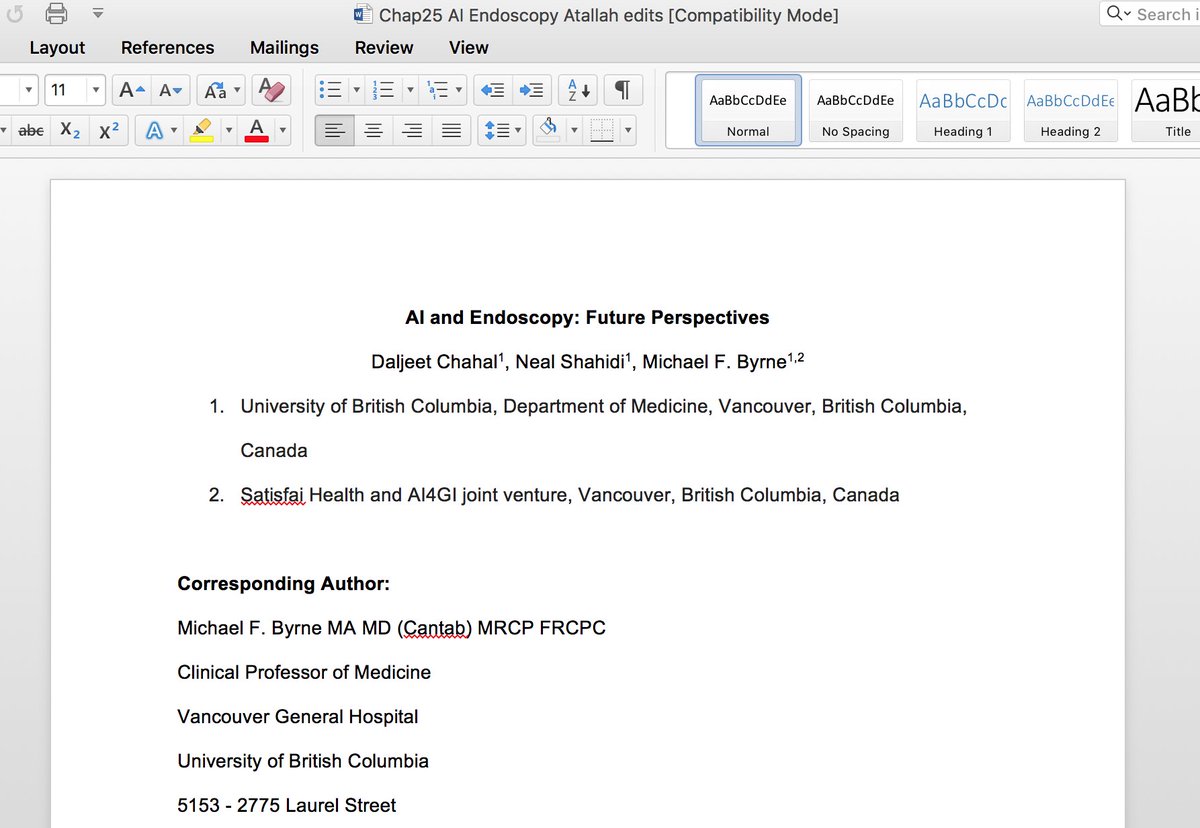The width and height of the screenshot is (1200, 828).
Task: Apply the Normal style
Action: coord(748,110)
